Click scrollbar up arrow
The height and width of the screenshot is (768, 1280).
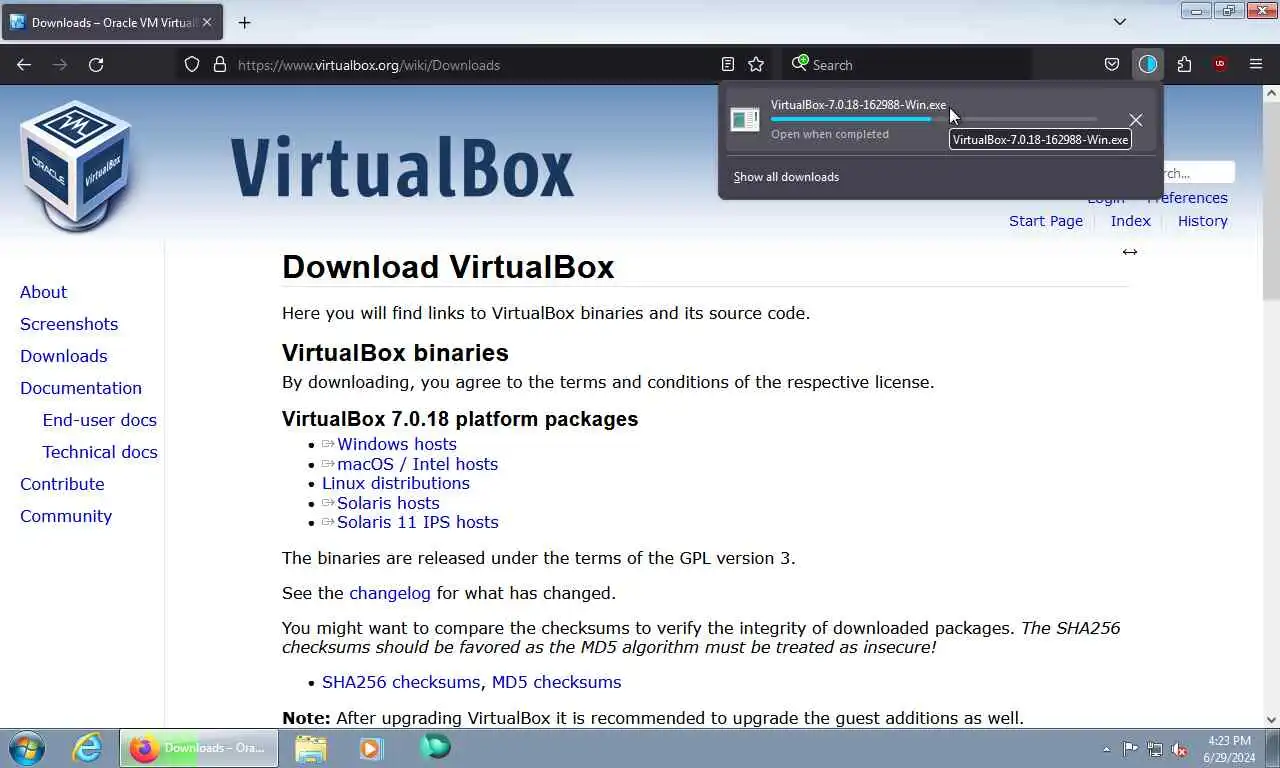coord(1271,93)
